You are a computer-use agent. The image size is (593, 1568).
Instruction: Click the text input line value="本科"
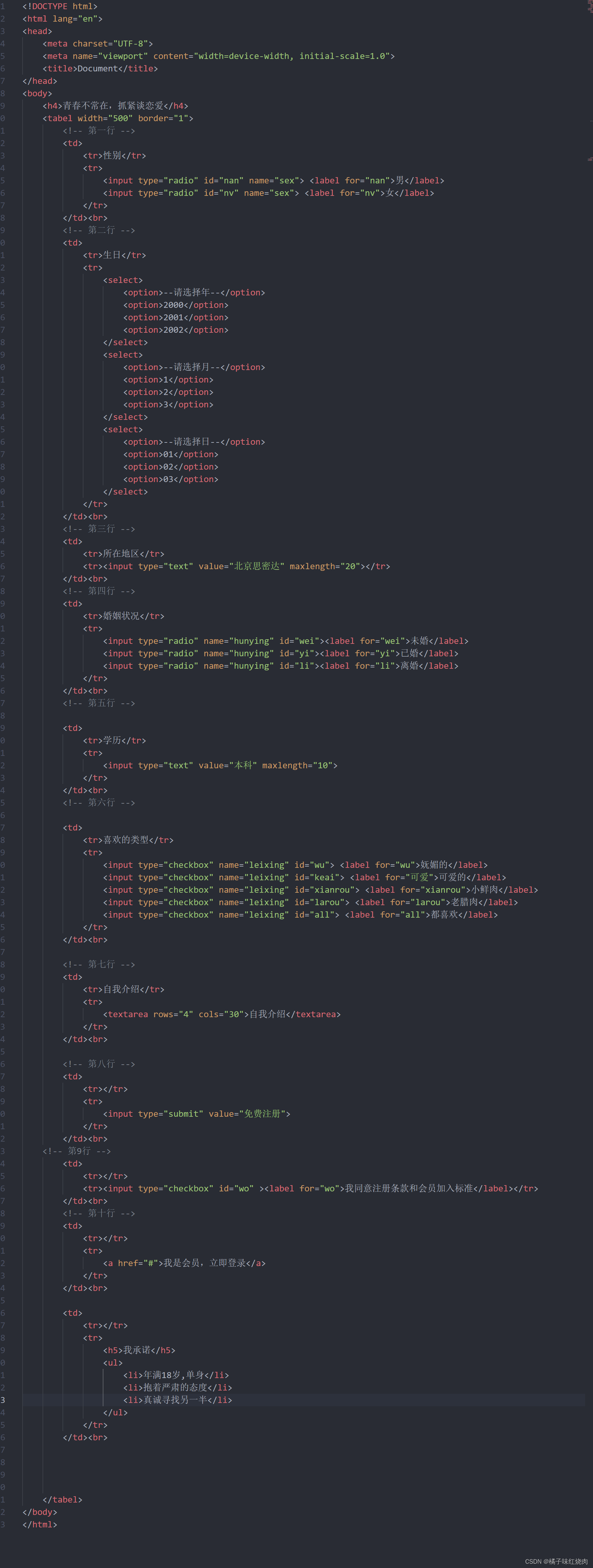pos(220,766)
